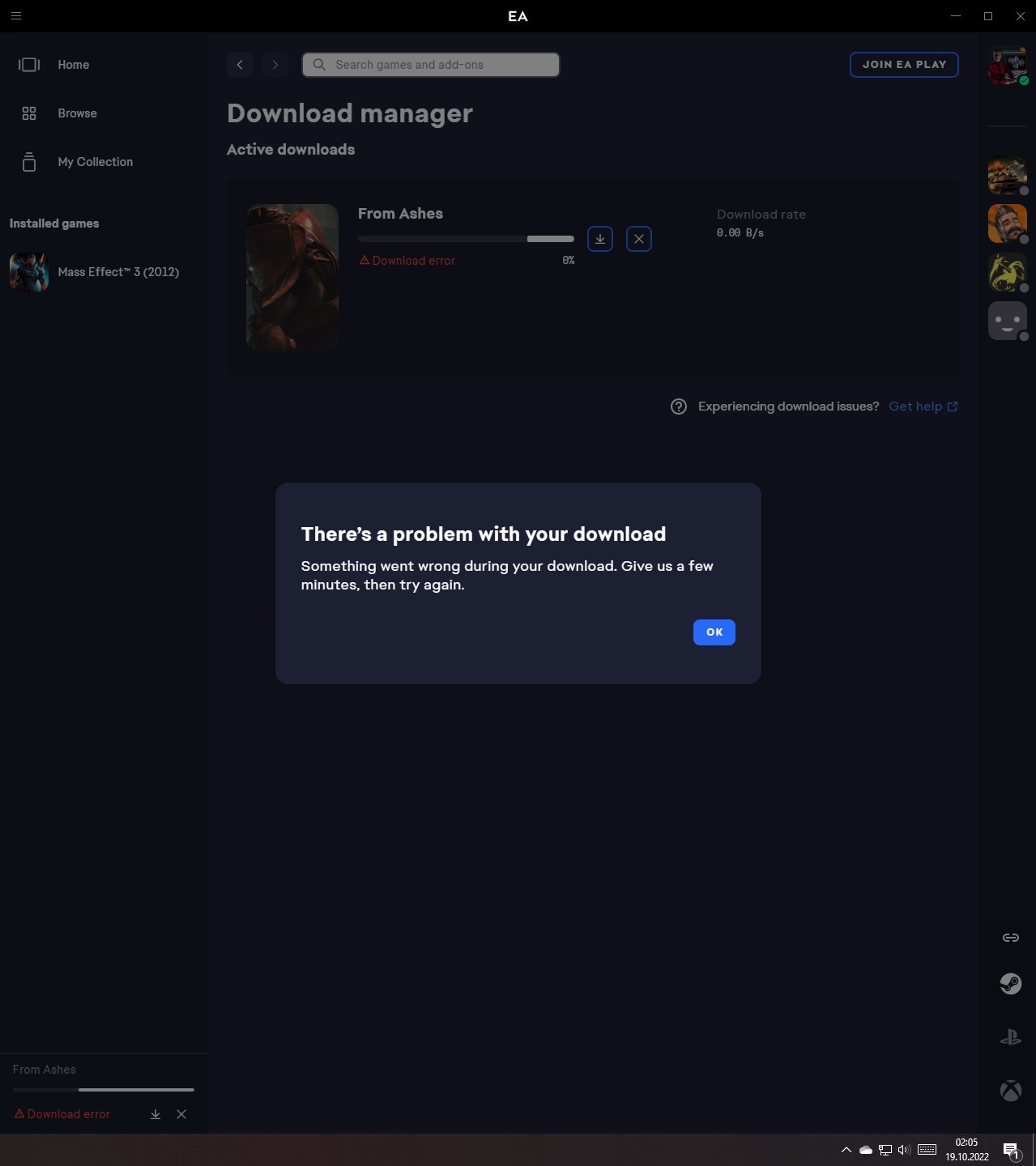Open first friend avatar in friends bar
The width and height of the screenshot is (1036, 1166).
pos(1008,175)
